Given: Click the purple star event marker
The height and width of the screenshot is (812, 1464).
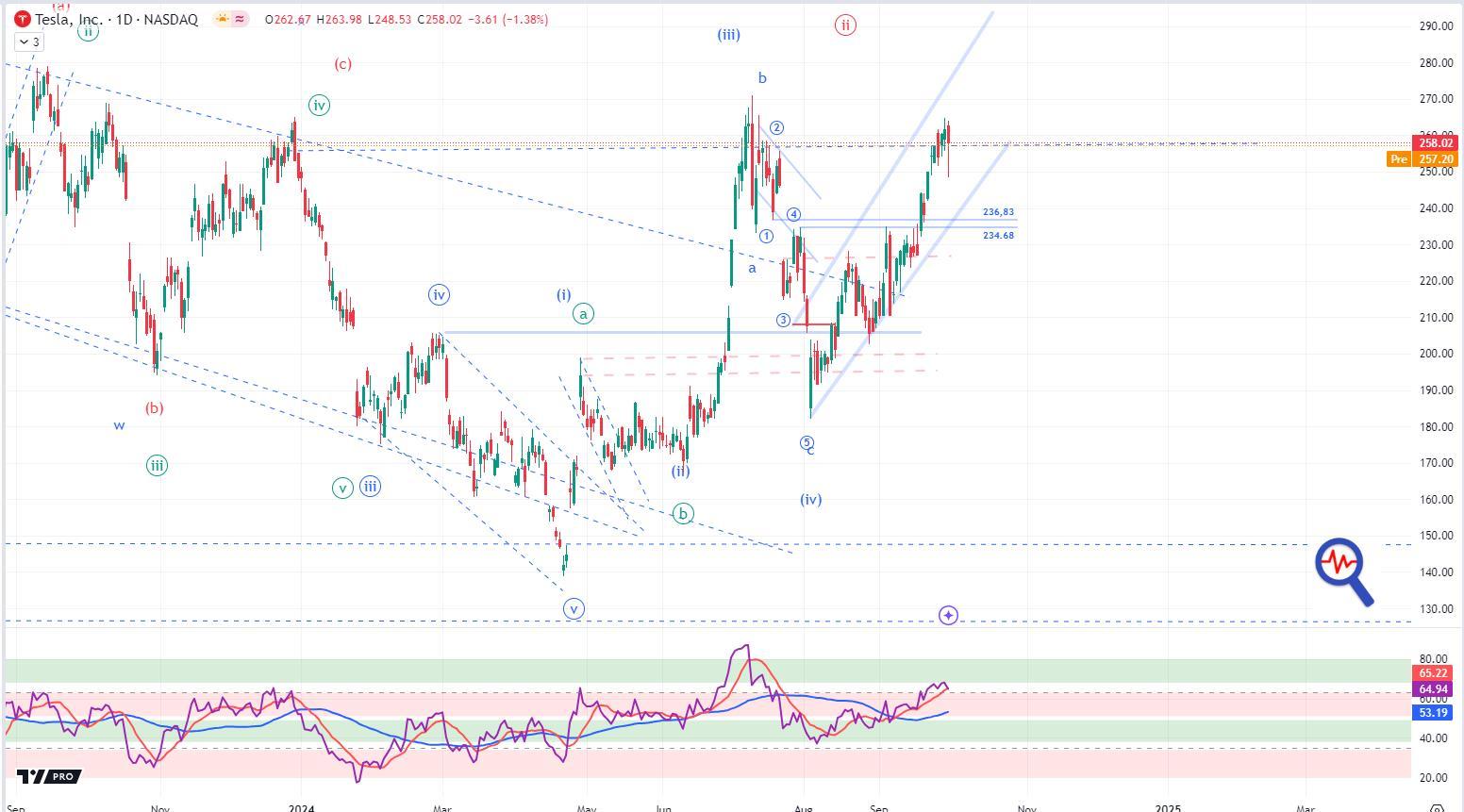Looking at the screenshot, I should (x=948, y=616).
